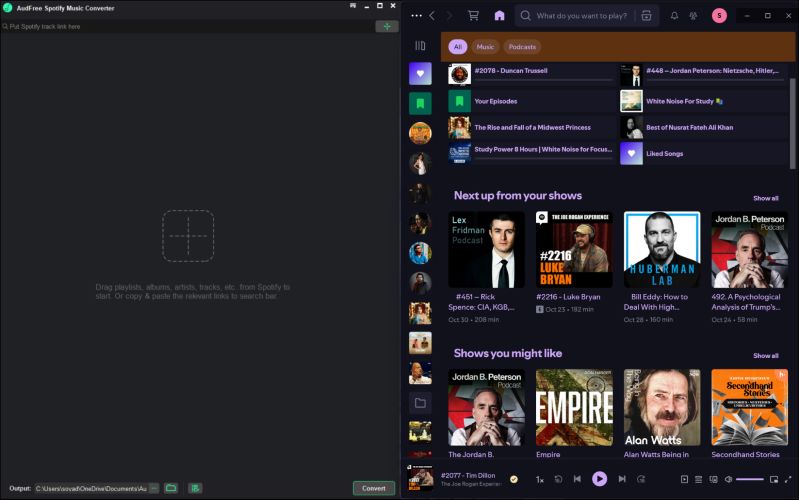Open the Friend Activity icon
Viewport: 799px width, 500px height.
point(693,16)
